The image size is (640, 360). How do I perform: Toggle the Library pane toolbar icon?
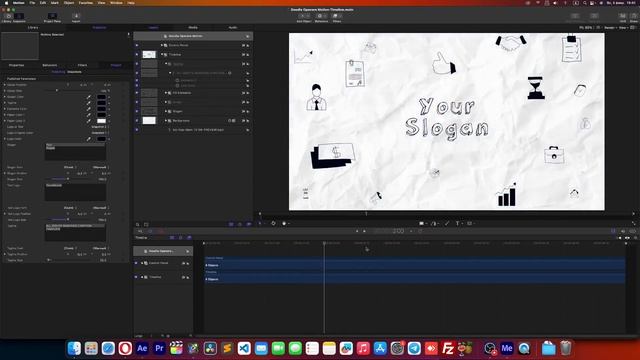(8, 16)
